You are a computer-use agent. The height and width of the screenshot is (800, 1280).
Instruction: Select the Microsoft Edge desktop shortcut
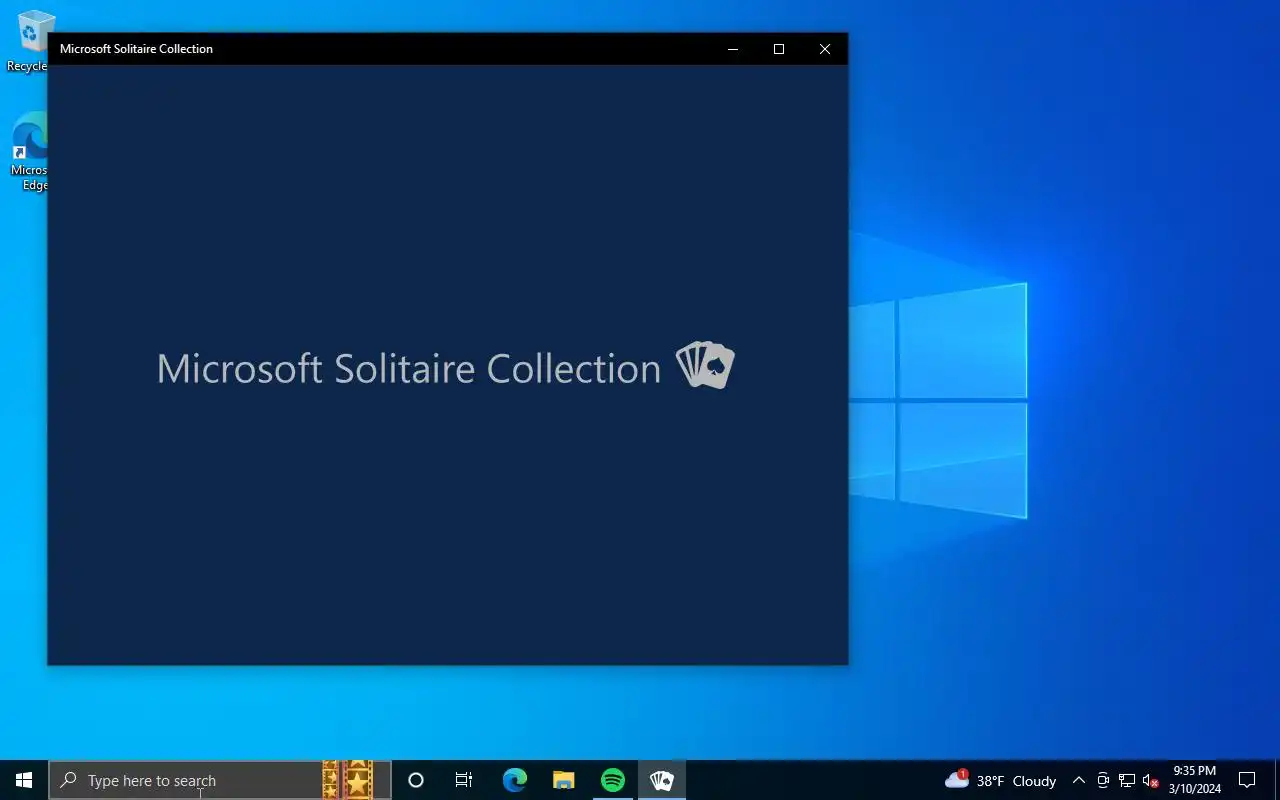click(28, 151)
